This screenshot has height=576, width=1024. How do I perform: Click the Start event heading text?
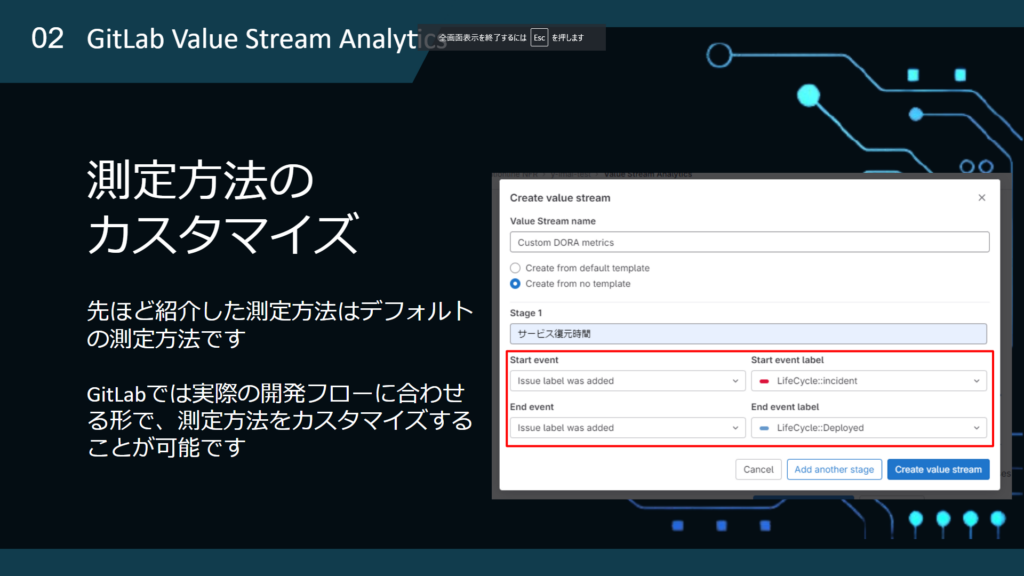tap(534, 360)
